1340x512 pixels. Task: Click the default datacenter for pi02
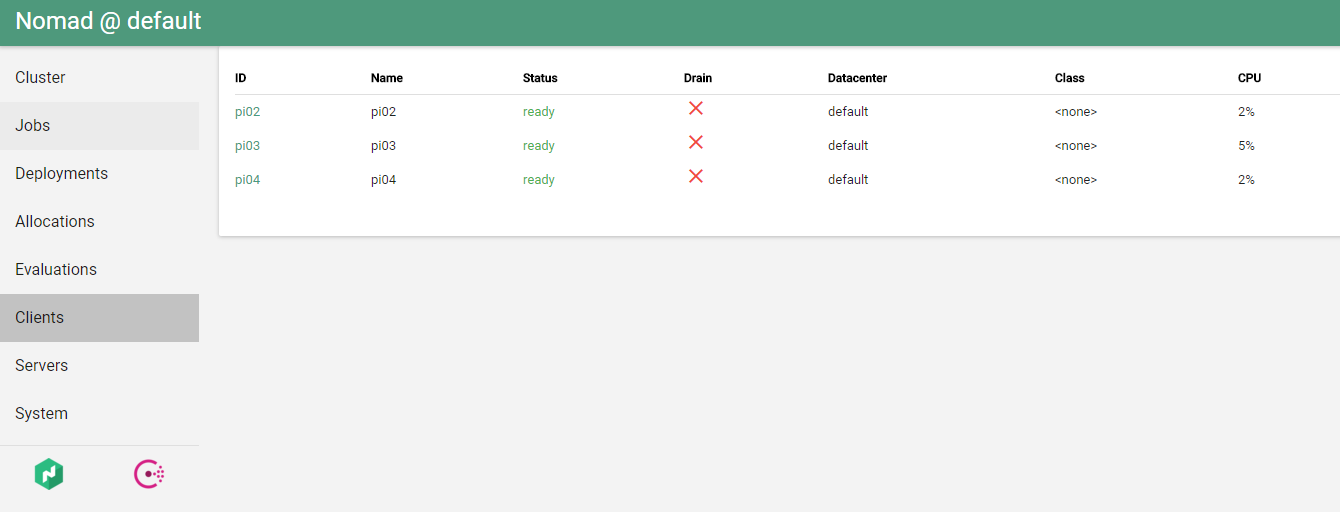[x=848, y=112]
